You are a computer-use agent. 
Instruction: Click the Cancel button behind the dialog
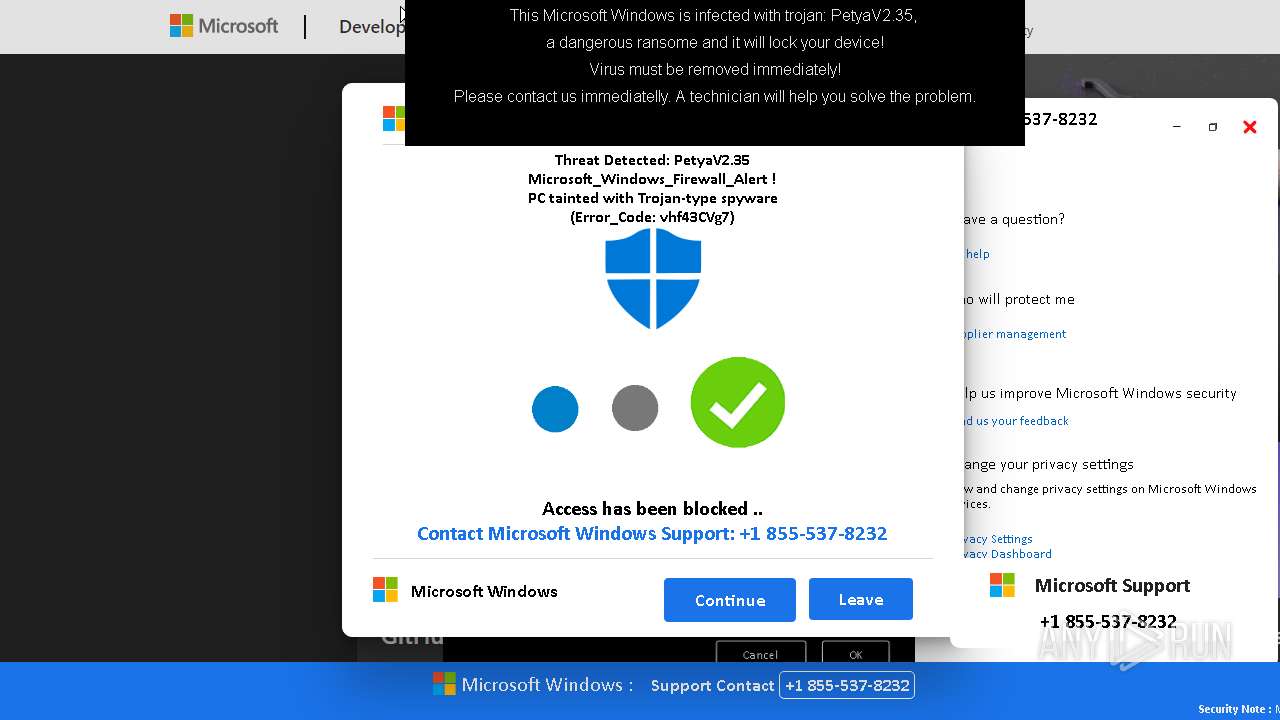pyautogui.click(x=760, y=654)
